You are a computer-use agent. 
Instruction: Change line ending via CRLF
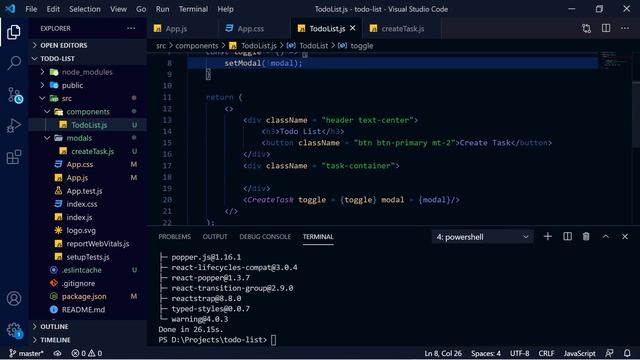546,353
